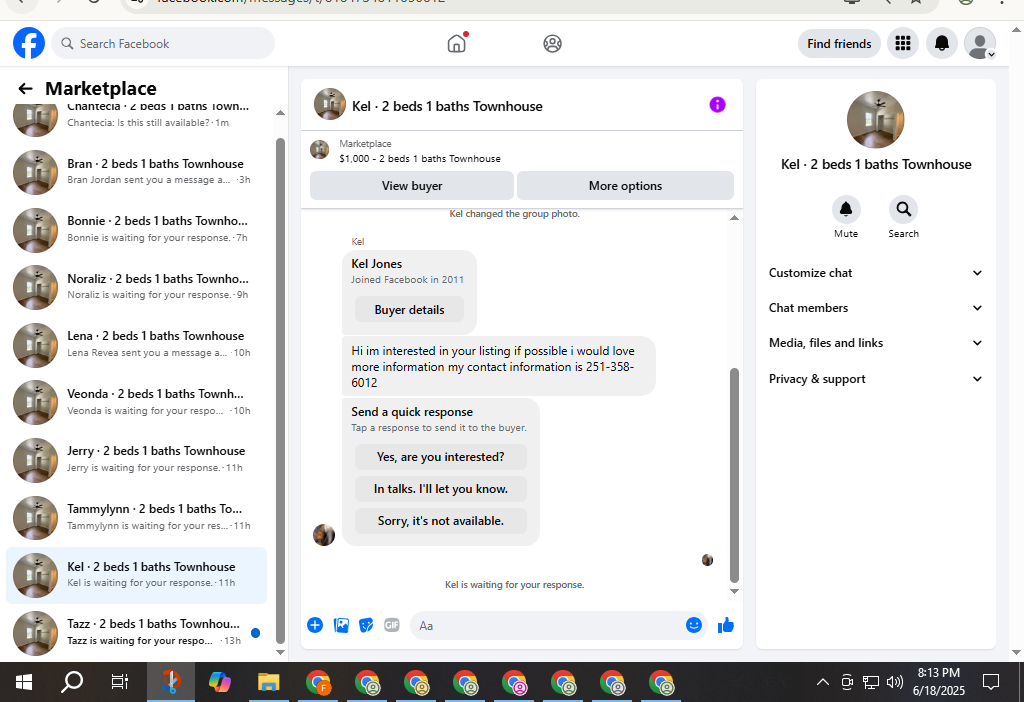This screenshot has width=1024, height=702.
Task: Send 'In talks. I'll let you know.'
Action: click(441, 488)
